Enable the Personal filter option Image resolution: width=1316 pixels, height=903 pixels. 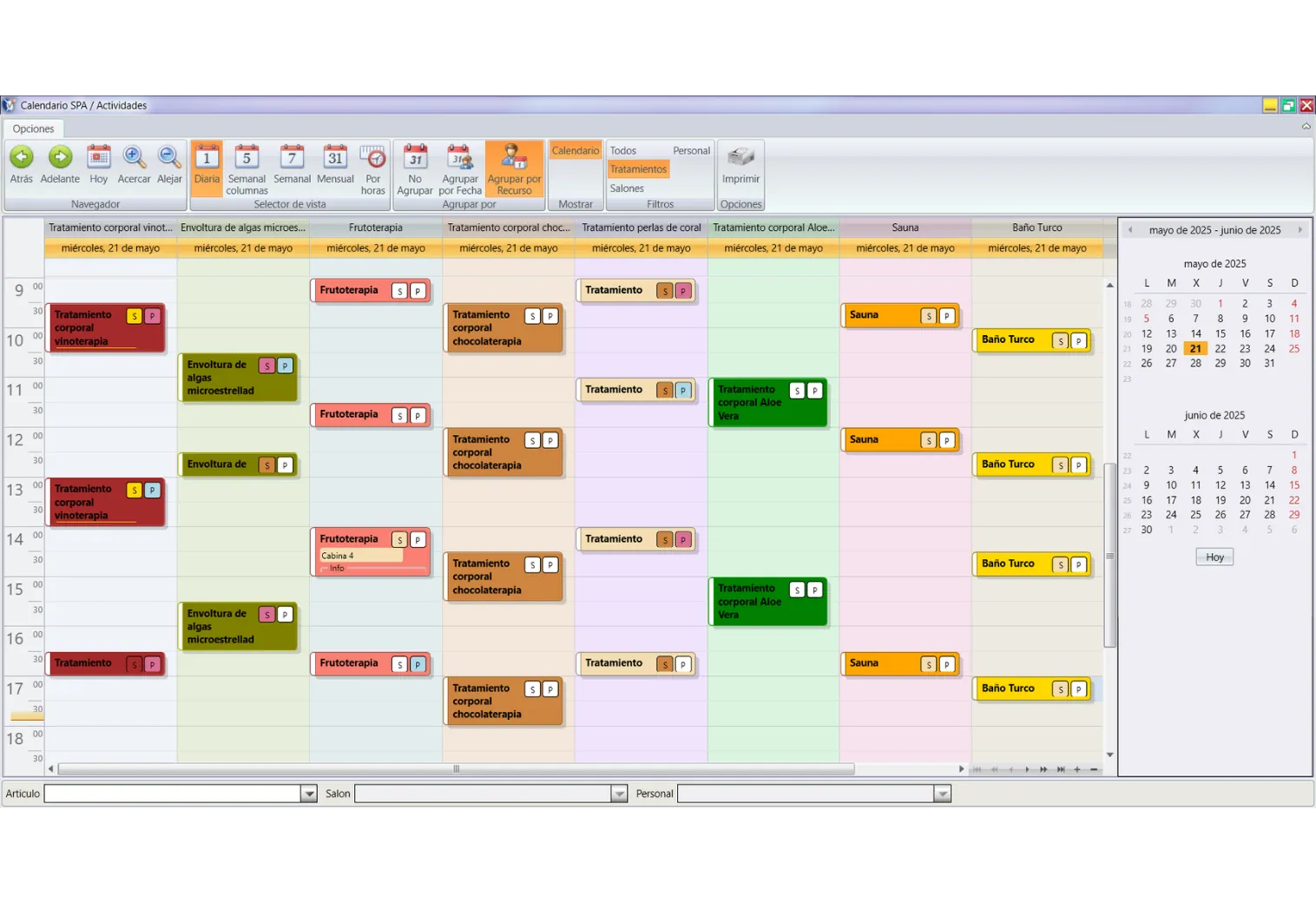point(691,151)
